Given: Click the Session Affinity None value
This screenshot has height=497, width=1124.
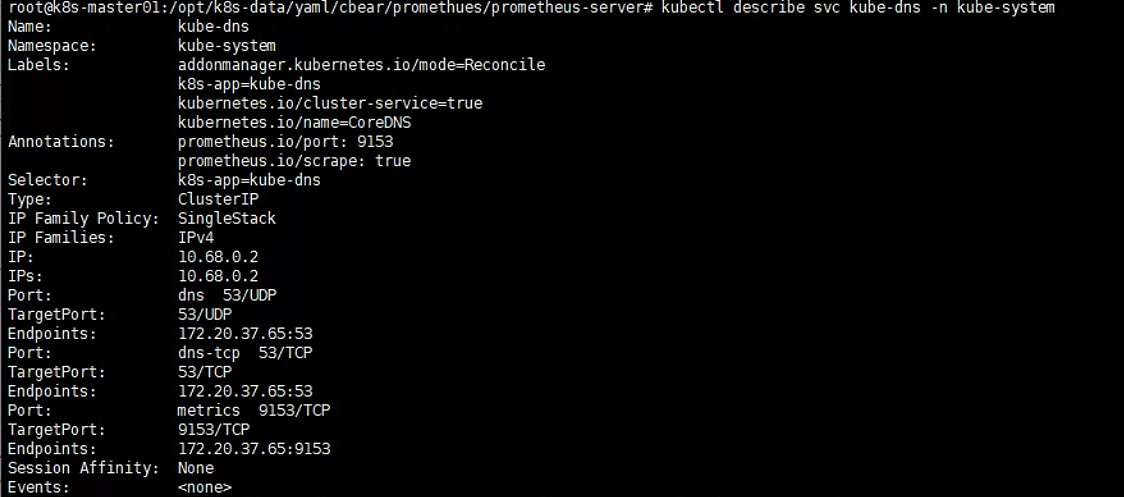Looking at the screenshot, I should point(196,468).
